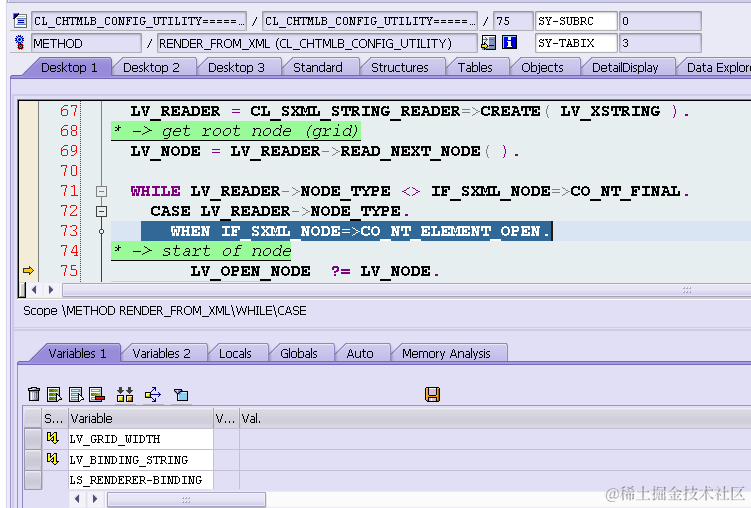Image resolution: width=751 pixels, height=508 pixels.
Task: Click the blue arrows transfer icon
Action: click(x=153, y=395)
